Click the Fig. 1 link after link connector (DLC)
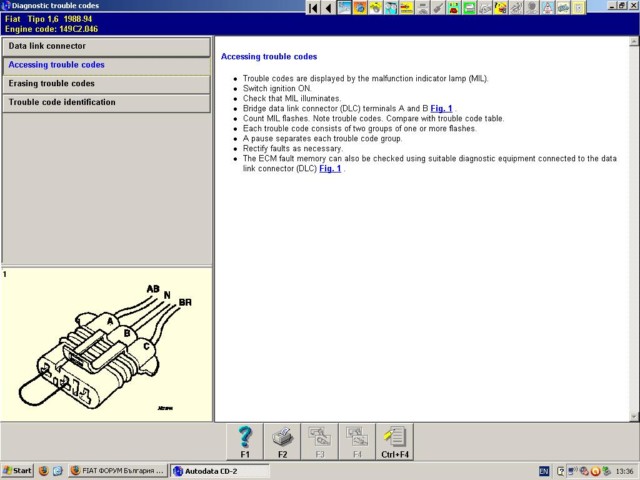Image resolution: width=640 pixels, height=480 pixels. coord(330,169)
